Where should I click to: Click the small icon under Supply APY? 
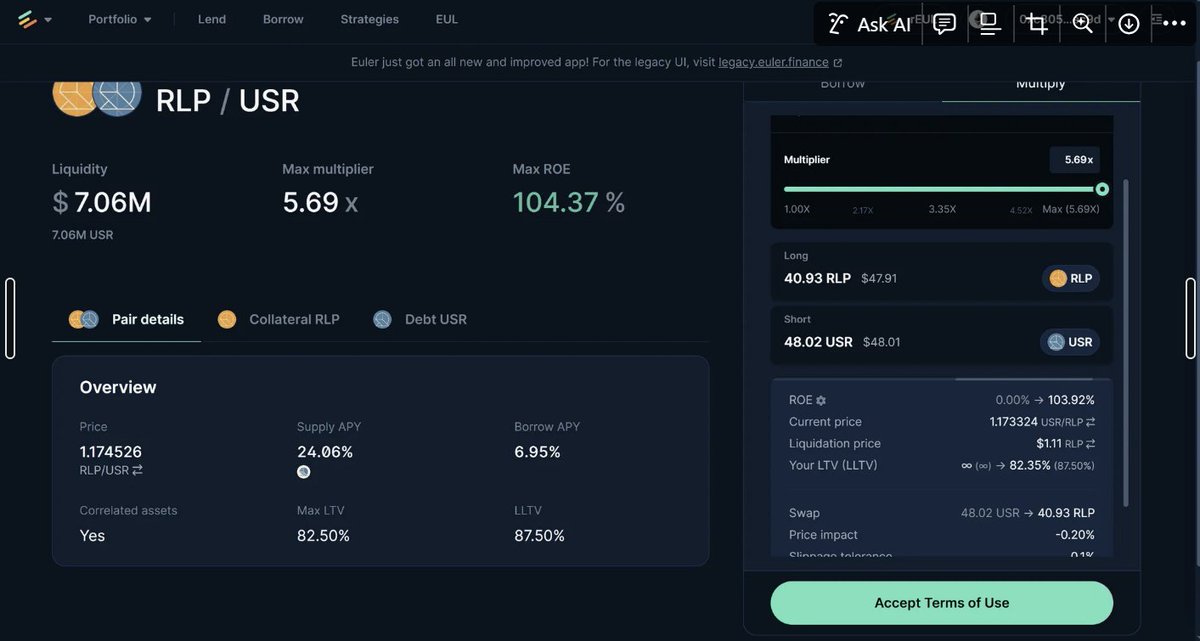click(304, 472)
